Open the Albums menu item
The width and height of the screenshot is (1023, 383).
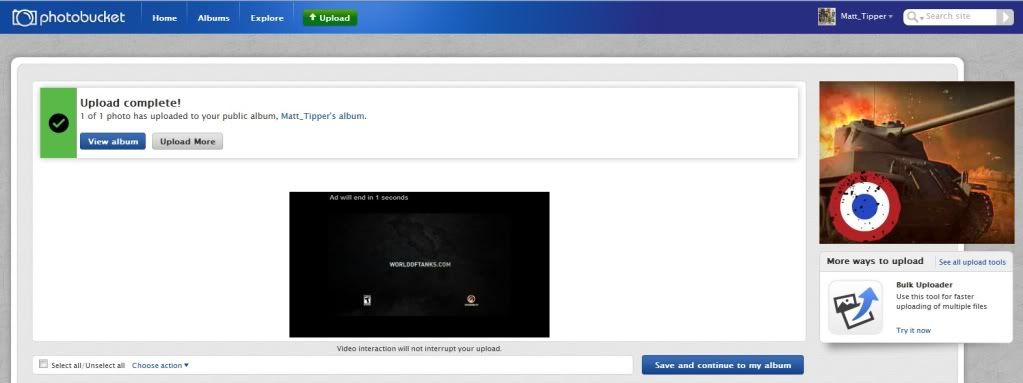click(213, 18)
